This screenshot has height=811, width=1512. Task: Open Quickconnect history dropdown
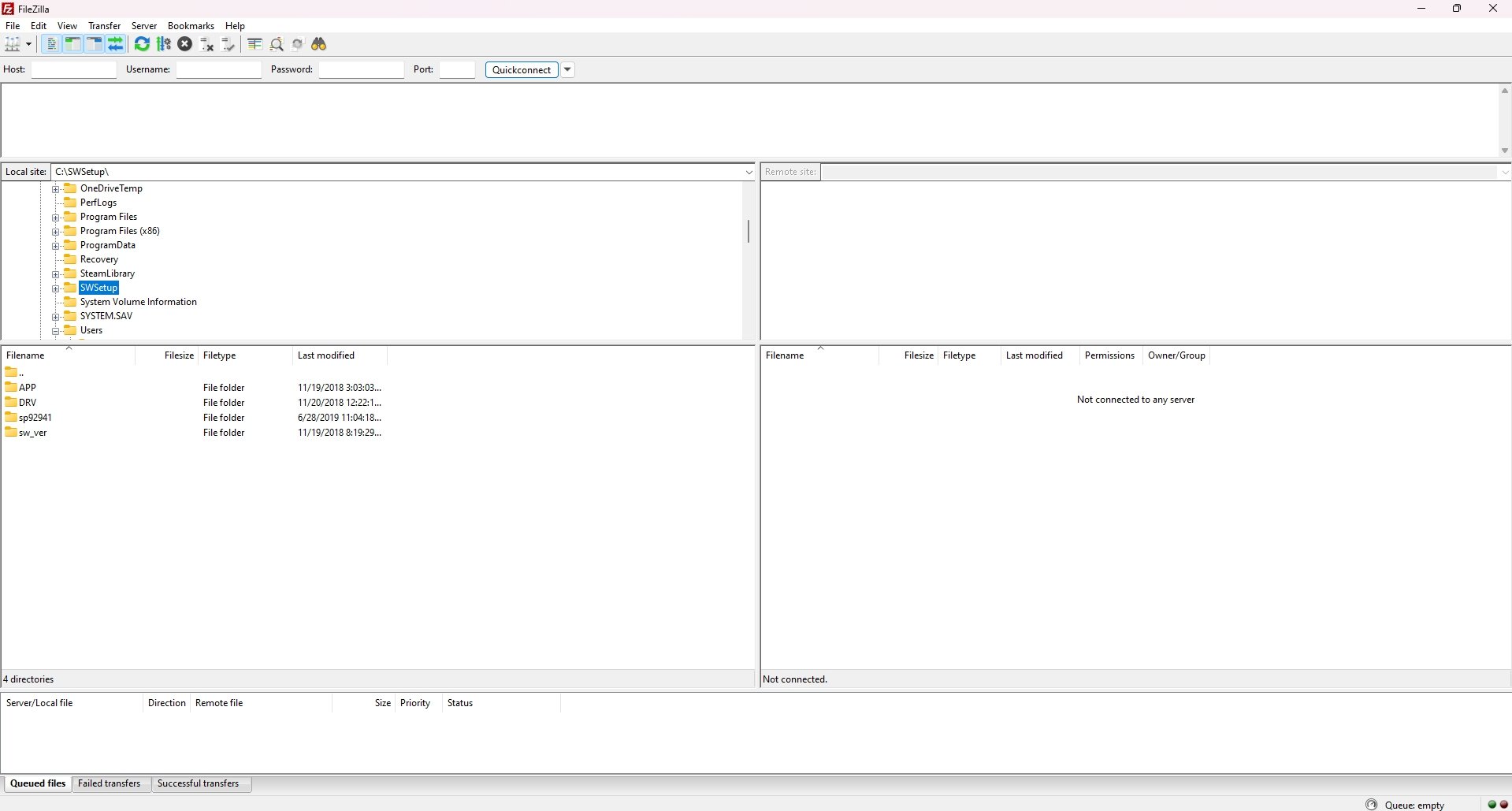(567, 69)
